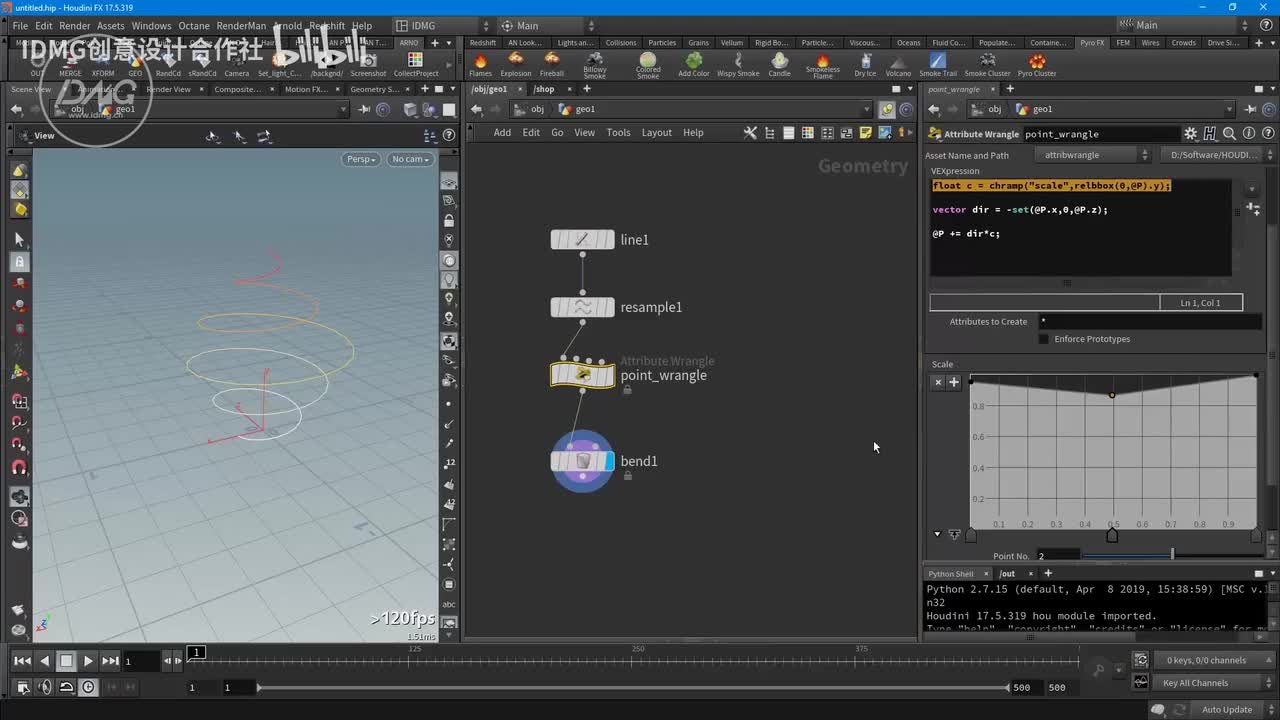Open the No cam camera dropdown
The image size is (1280, 720).
(x=410, y=159)
